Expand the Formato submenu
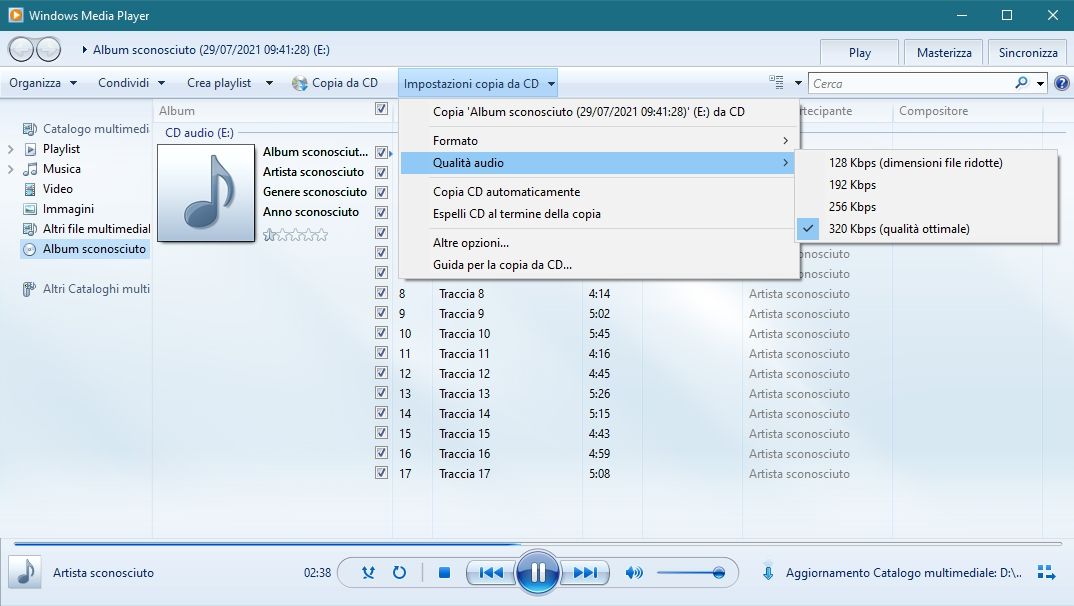Image resolution: width=1074 pixels, height=606 pixels. [599, 140]
